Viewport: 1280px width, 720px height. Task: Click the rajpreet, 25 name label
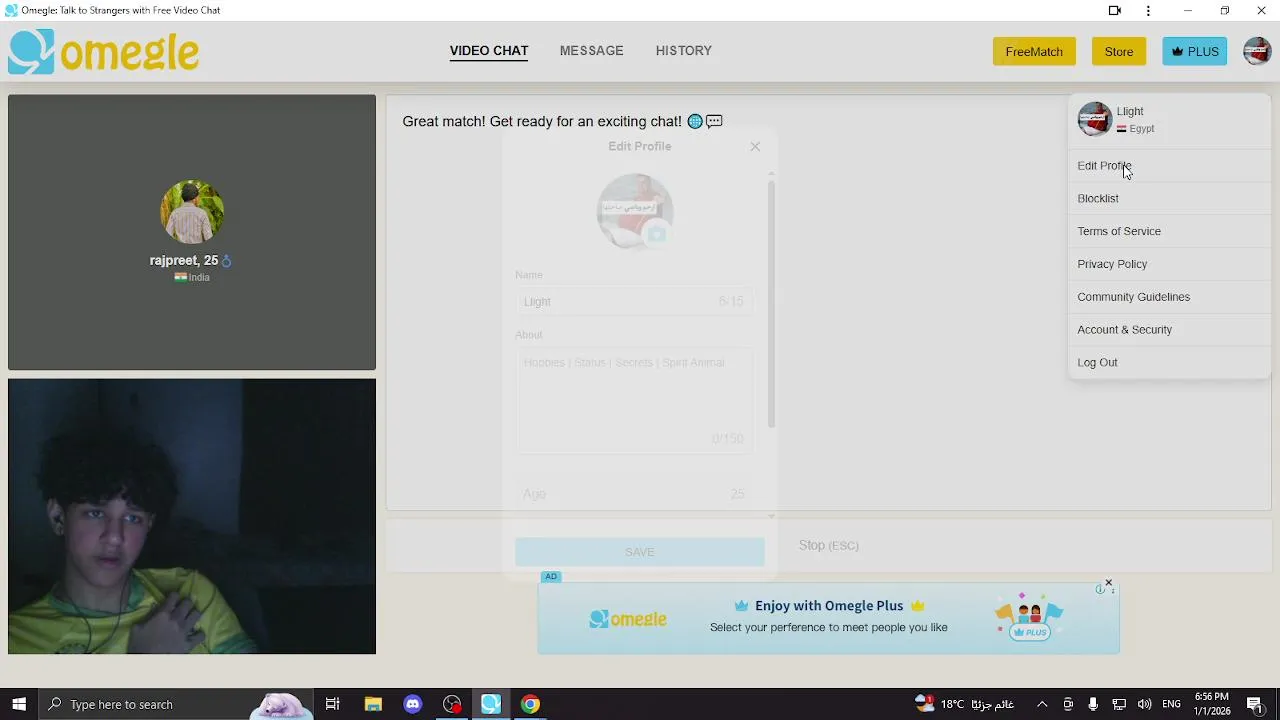tap(184, 260)
